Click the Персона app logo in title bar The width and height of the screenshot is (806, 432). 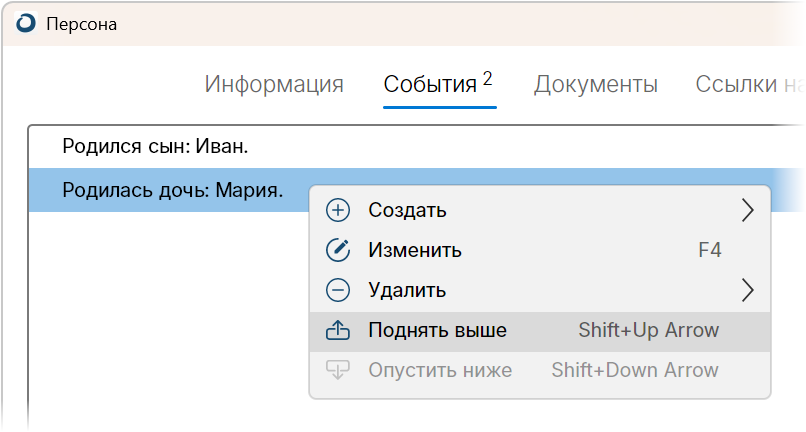(x=26, y=24)
